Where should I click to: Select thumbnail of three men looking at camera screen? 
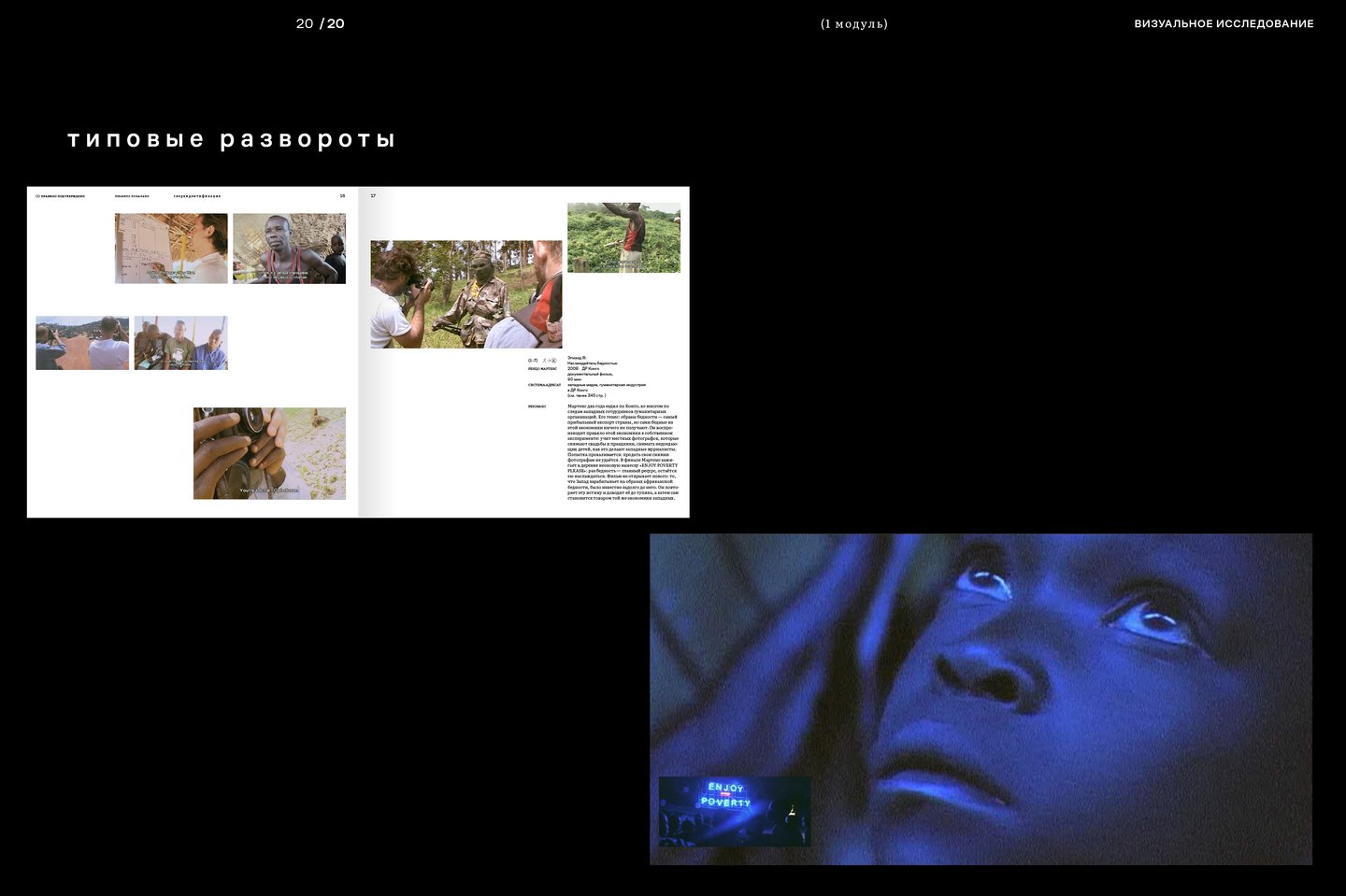click(x=181, y=343)
